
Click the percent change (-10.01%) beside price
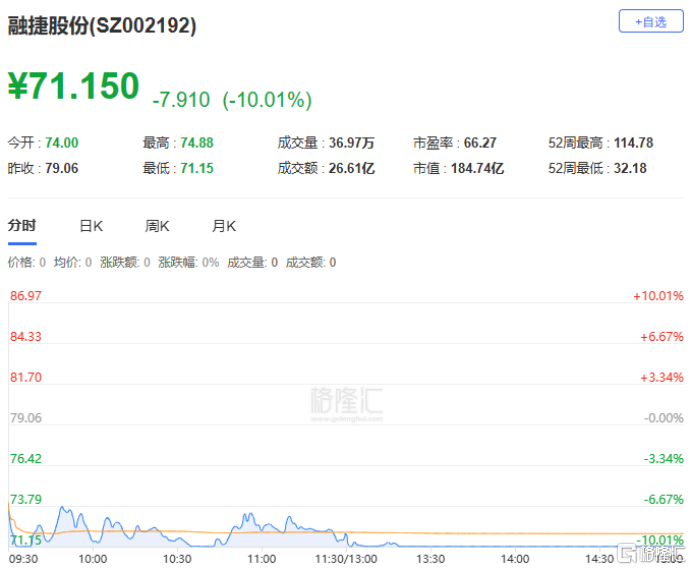tap(267, 100)
